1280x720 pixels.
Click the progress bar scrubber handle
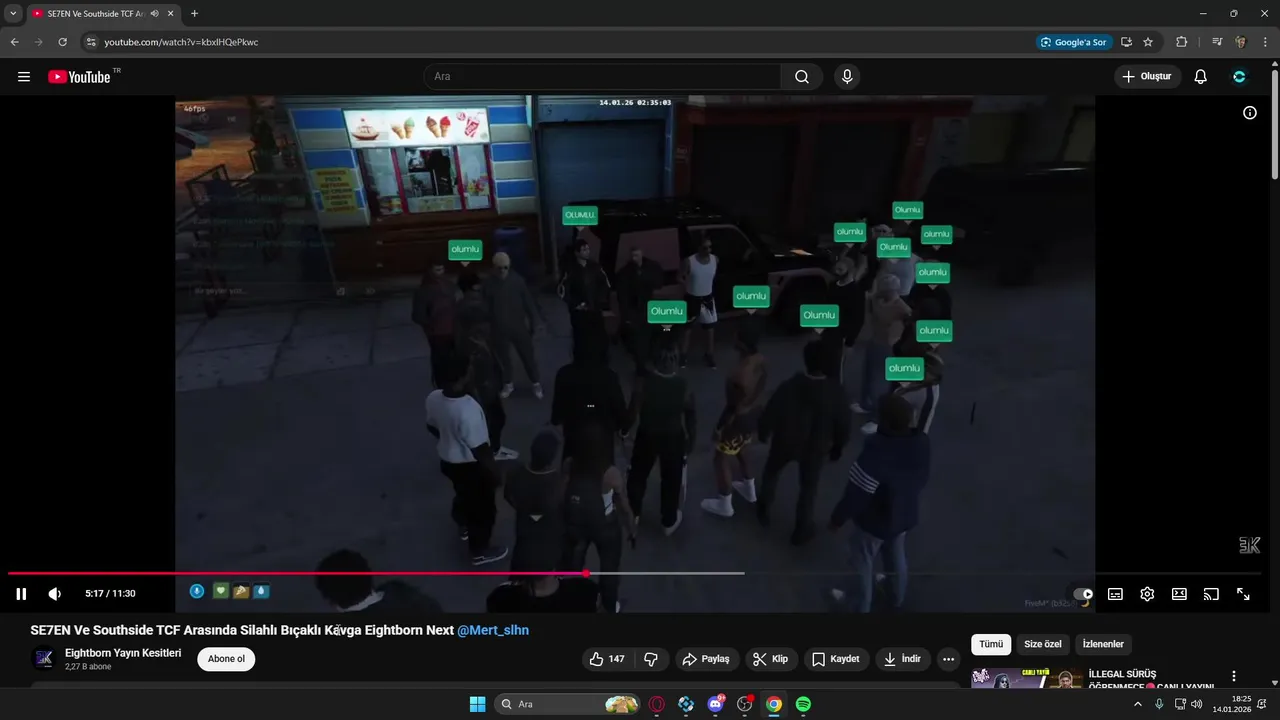point(586,573)
